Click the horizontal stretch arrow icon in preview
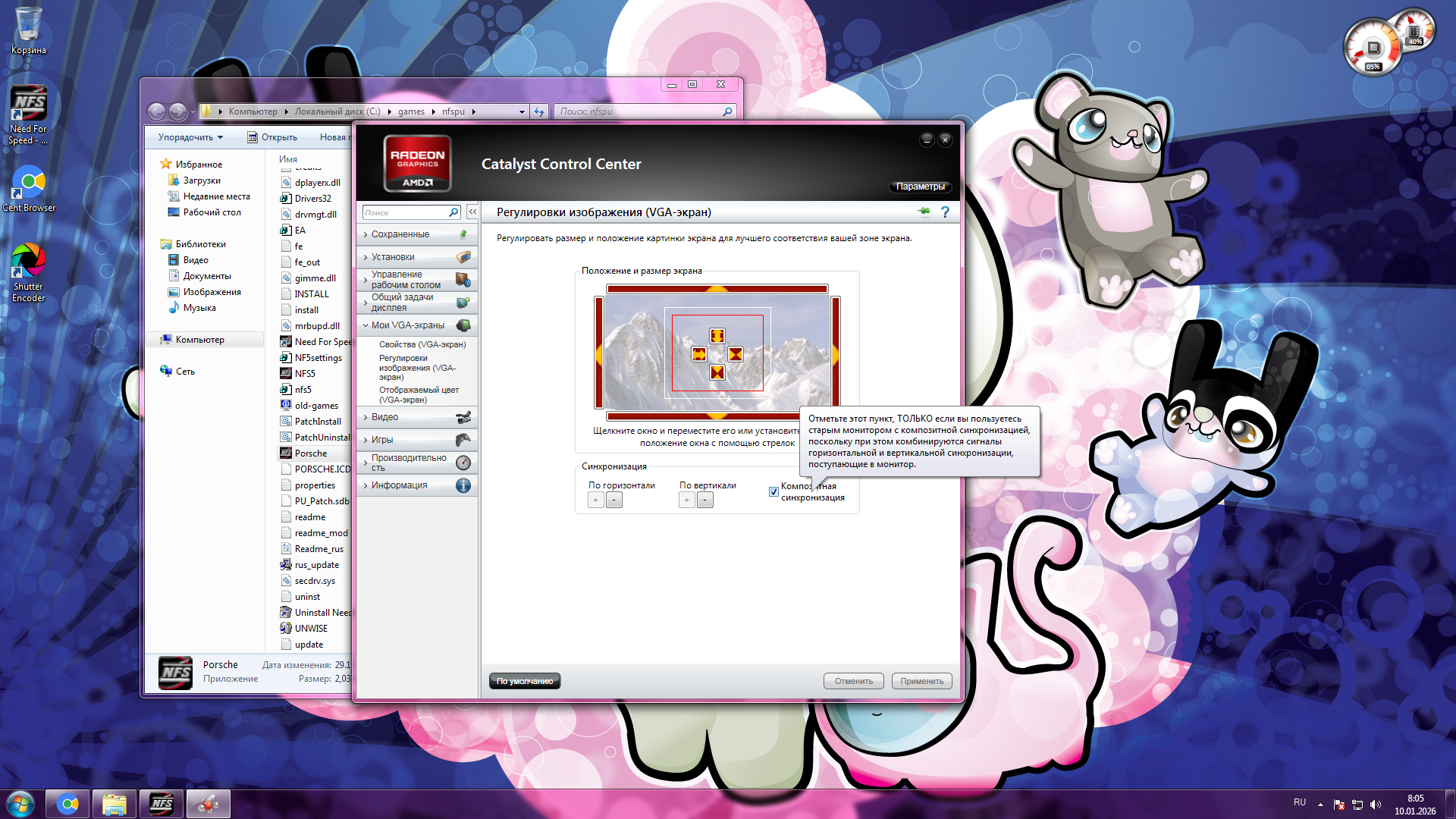This screenshot has height=819, width=1456. (x=698, y=354)
